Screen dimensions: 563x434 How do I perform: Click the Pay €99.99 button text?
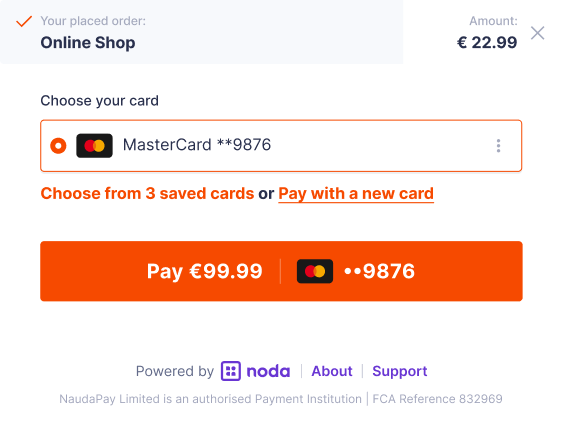pos(205,271)
